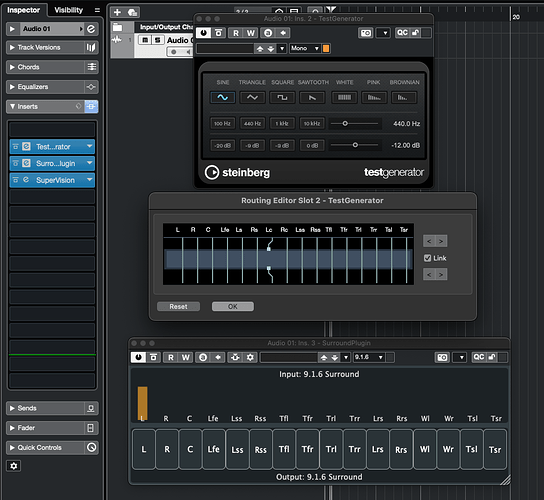Screen dimensions: 544x500
Task: Confirm routing with the OK button
Action: click(x=233, y=306)
